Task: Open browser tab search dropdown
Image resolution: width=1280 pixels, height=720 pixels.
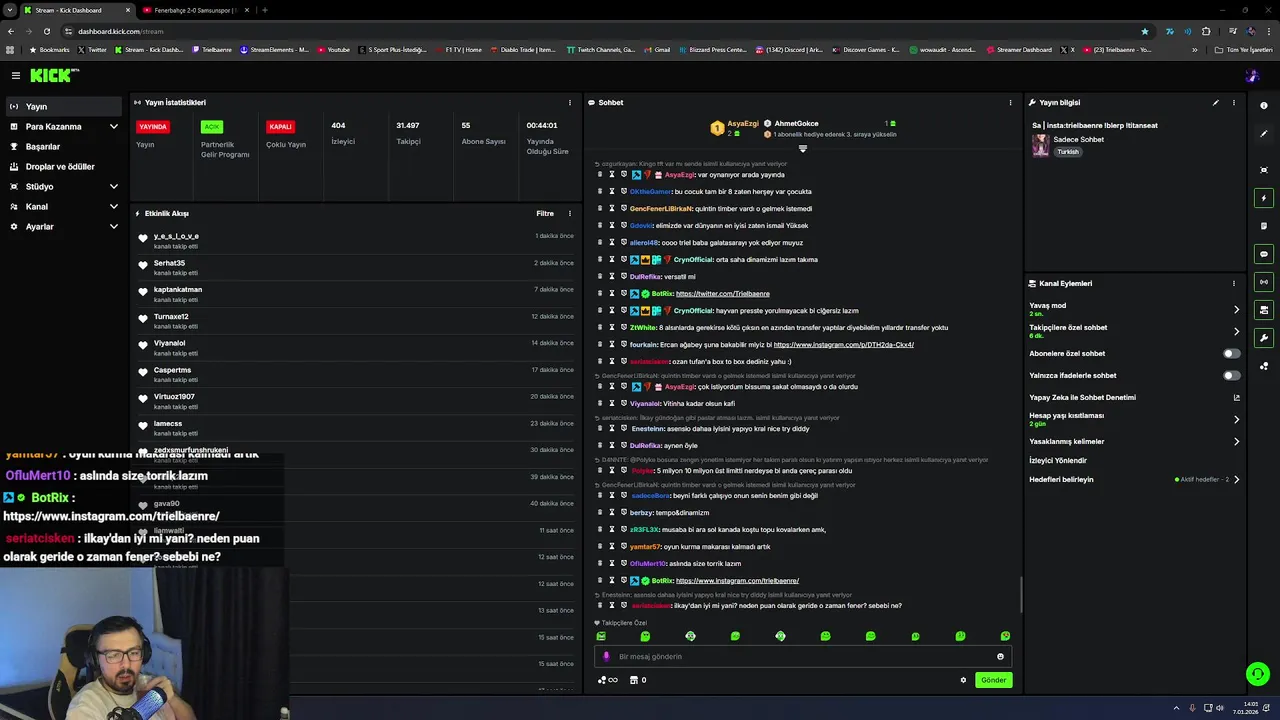Action: click(x=10, y=10)
